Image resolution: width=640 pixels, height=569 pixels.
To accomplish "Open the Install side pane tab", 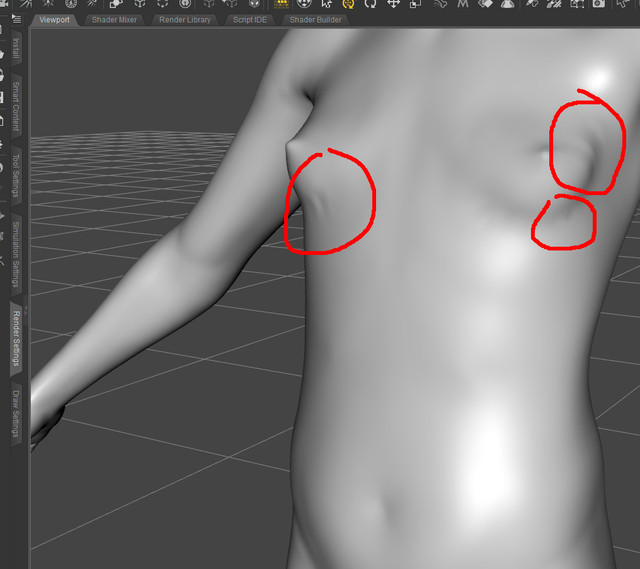I will click(16, 49).
